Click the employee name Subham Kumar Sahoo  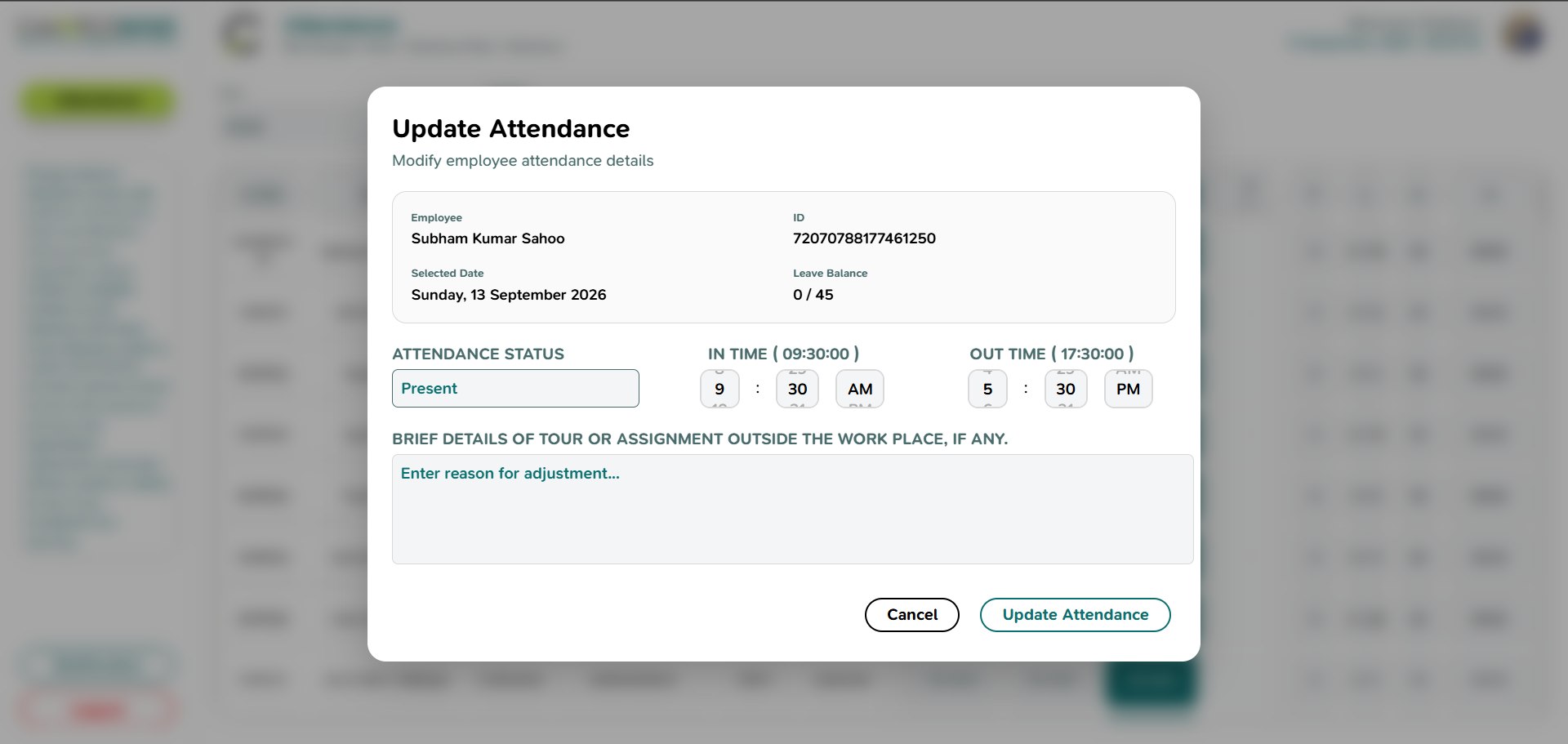pyautogui.click(x=488, y=238)
